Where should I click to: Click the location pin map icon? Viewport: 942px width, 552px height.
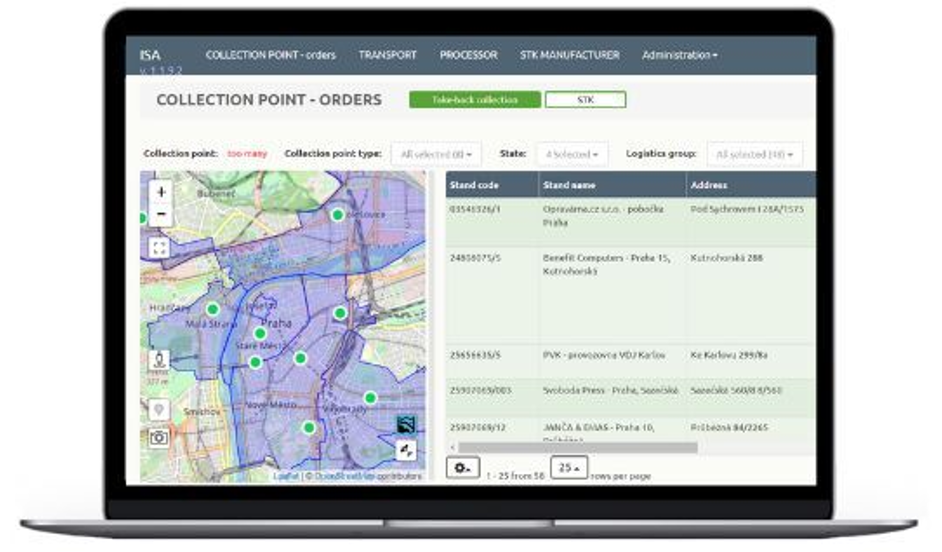(159, 410)
